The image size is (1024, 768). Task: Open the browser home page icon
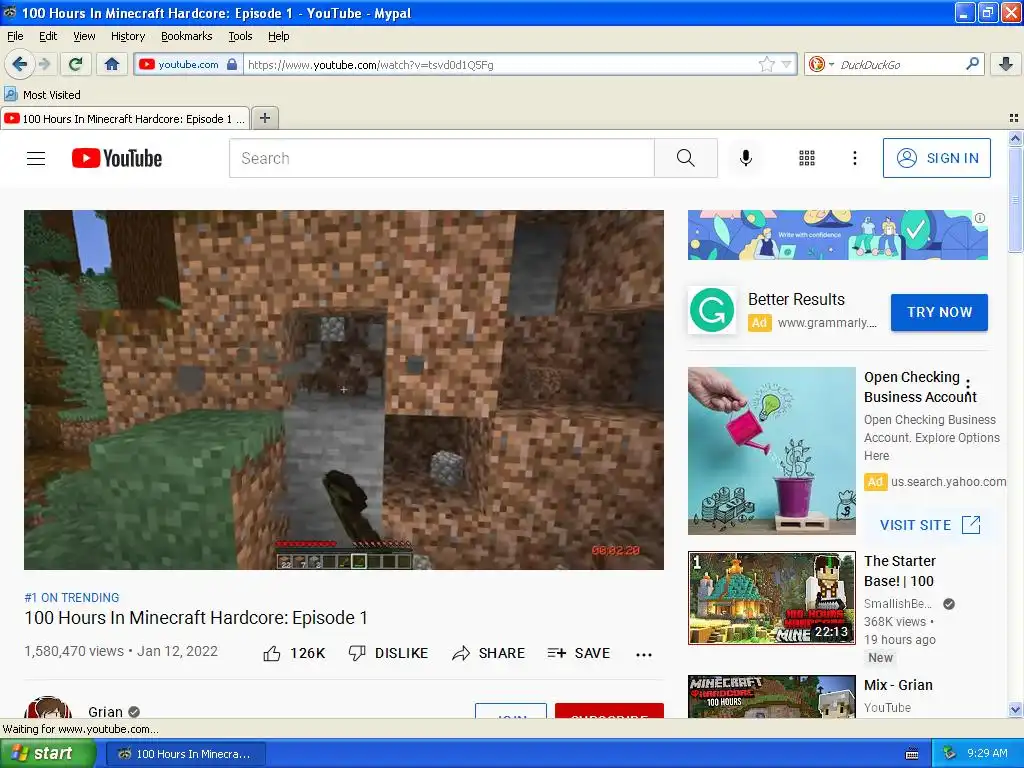point(112,64)
